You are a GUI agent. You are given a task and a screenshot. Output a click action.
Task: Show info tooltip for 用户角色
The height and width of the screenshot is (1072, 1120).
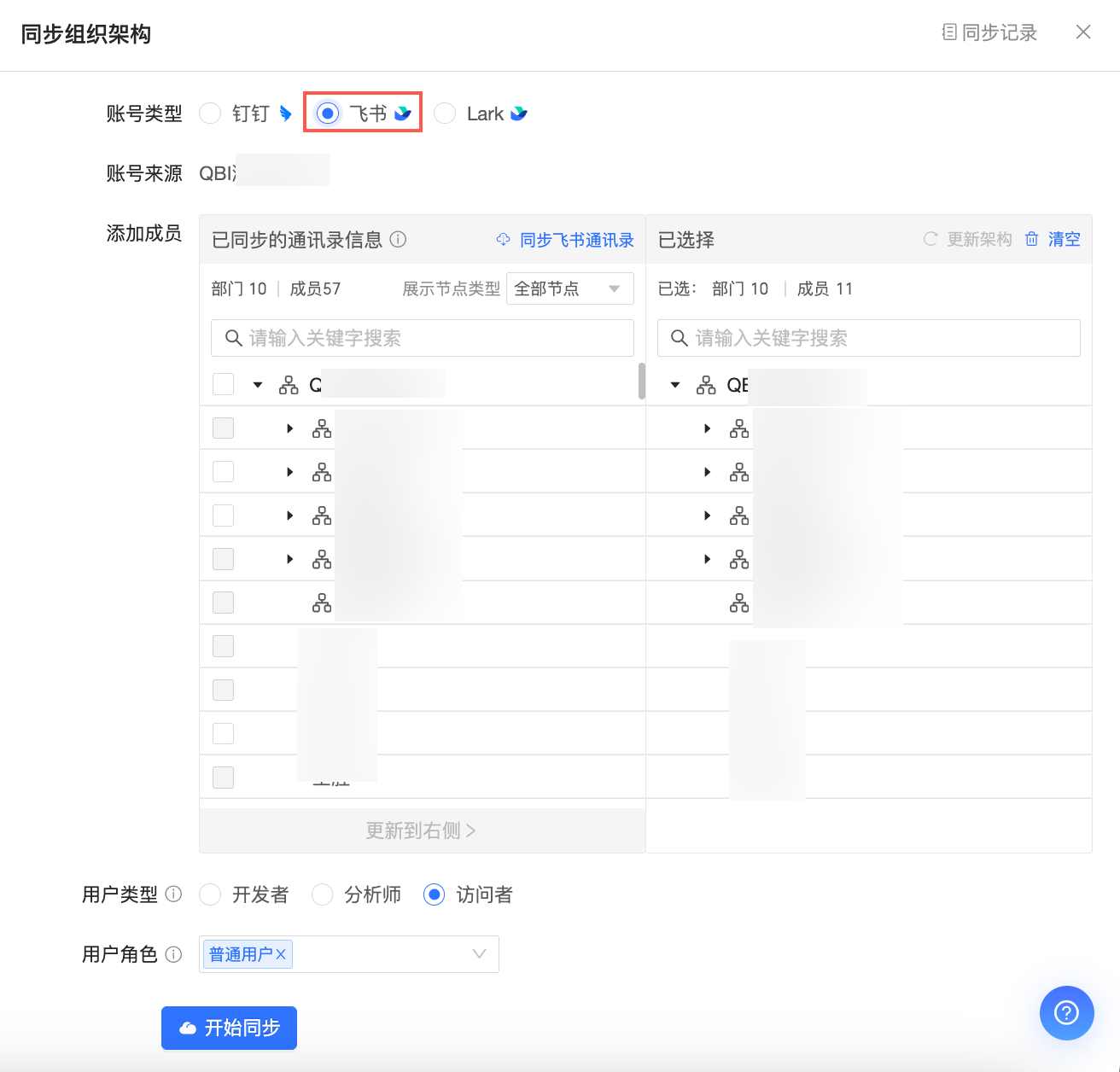pyautogui.click(x=173, y=954)
